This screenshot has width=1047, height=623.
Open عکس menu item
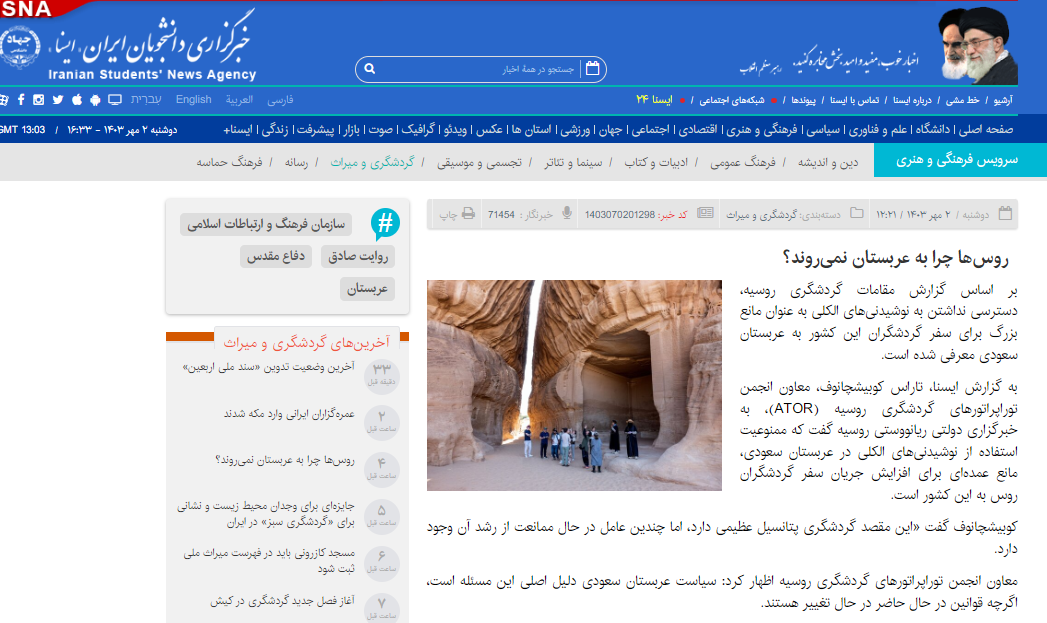click(x=489, y=130)
